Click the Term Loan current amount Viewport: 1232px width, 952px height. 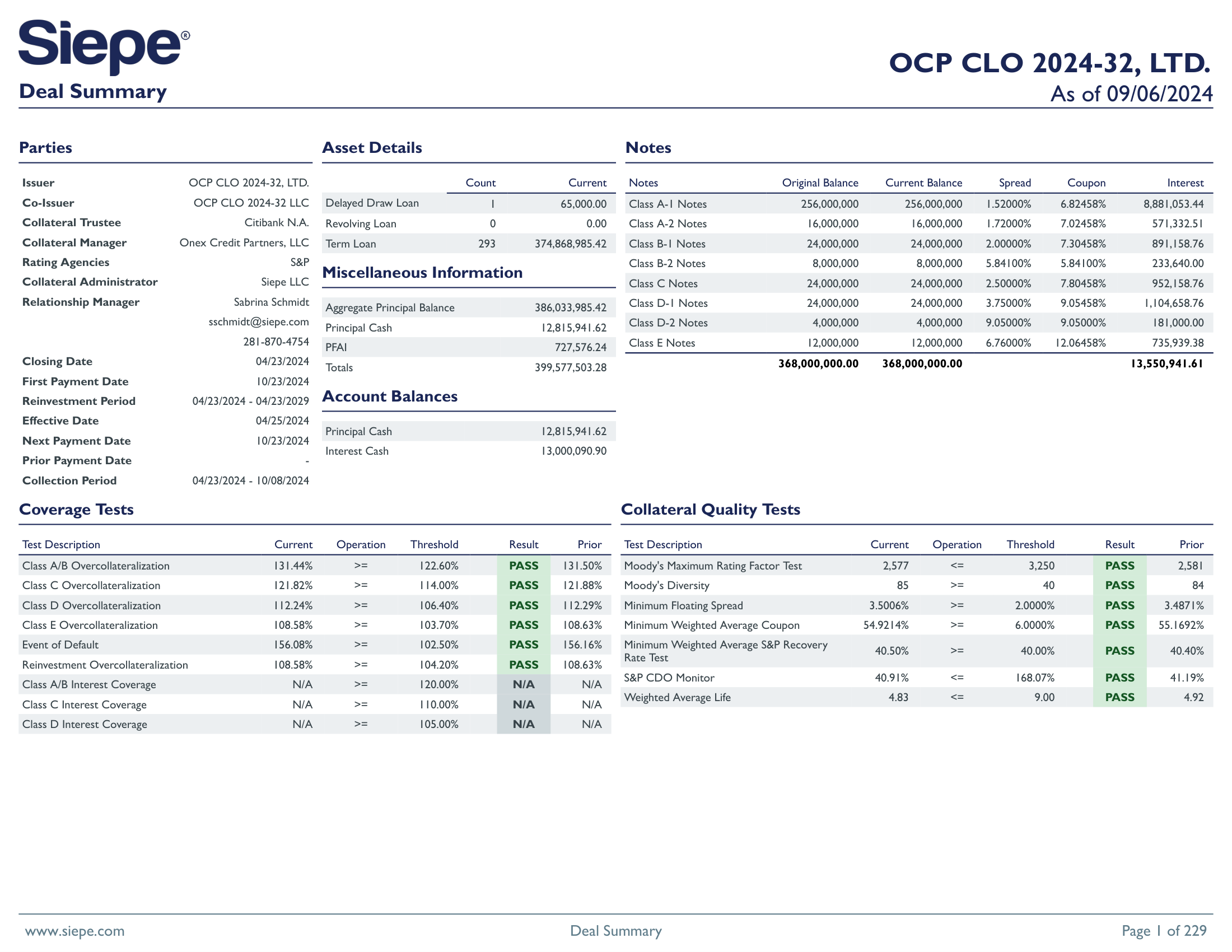coord(570,244)
